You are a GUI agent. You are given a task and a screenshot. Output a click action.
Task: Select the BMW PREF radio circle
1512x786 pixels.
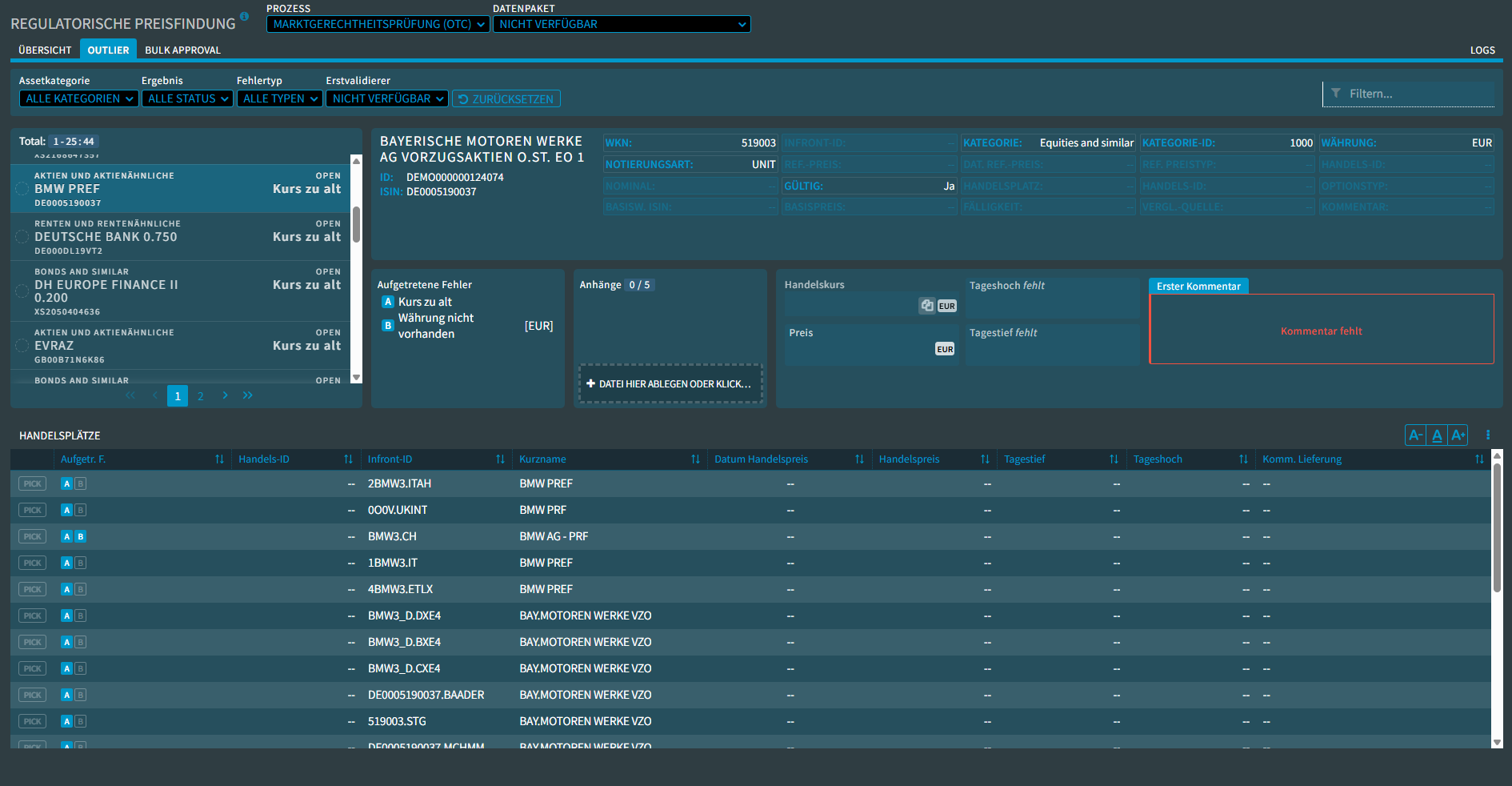(x=22, y=189)
